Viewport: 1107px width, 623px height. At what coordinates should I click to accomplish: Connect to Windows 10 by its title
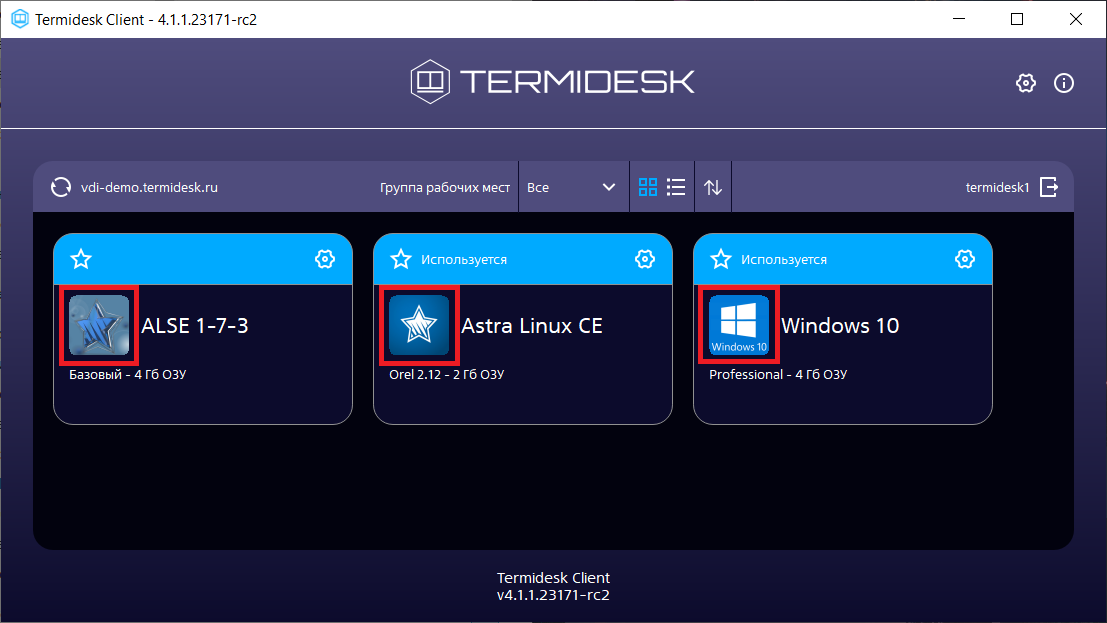tap(840, 326)
